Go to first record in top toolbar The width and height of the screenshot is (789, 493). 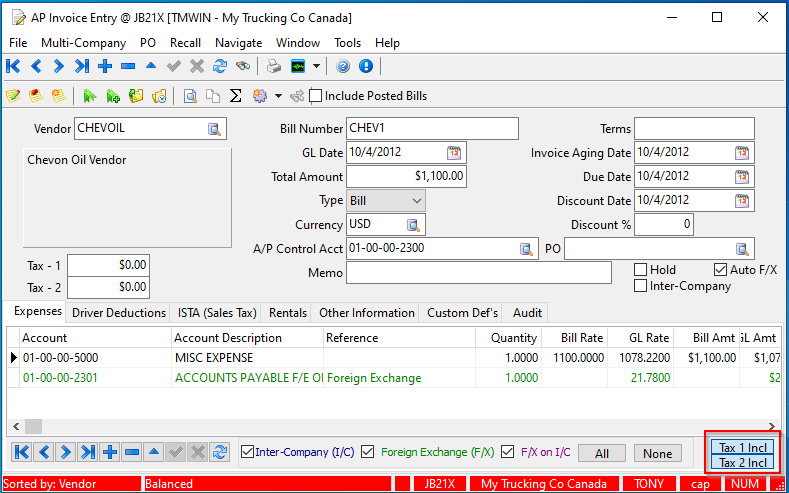coord(13,67)
